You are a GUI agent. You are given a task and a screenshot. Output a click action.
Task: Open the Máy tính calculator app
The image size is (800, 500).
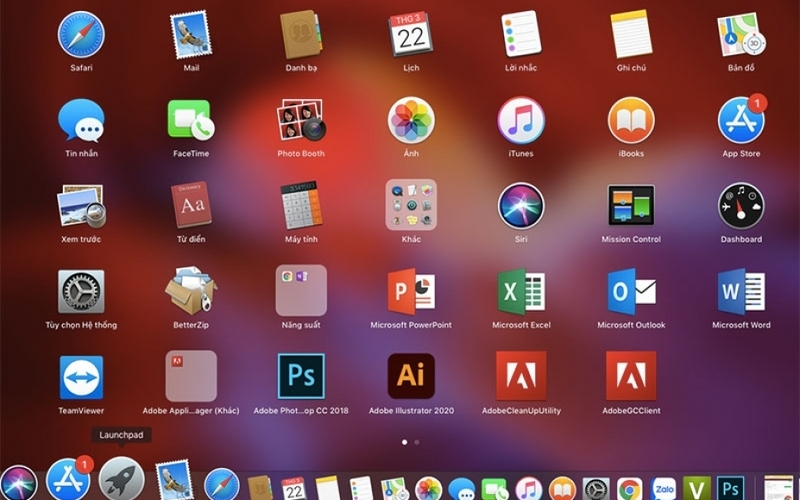(301, 205)
